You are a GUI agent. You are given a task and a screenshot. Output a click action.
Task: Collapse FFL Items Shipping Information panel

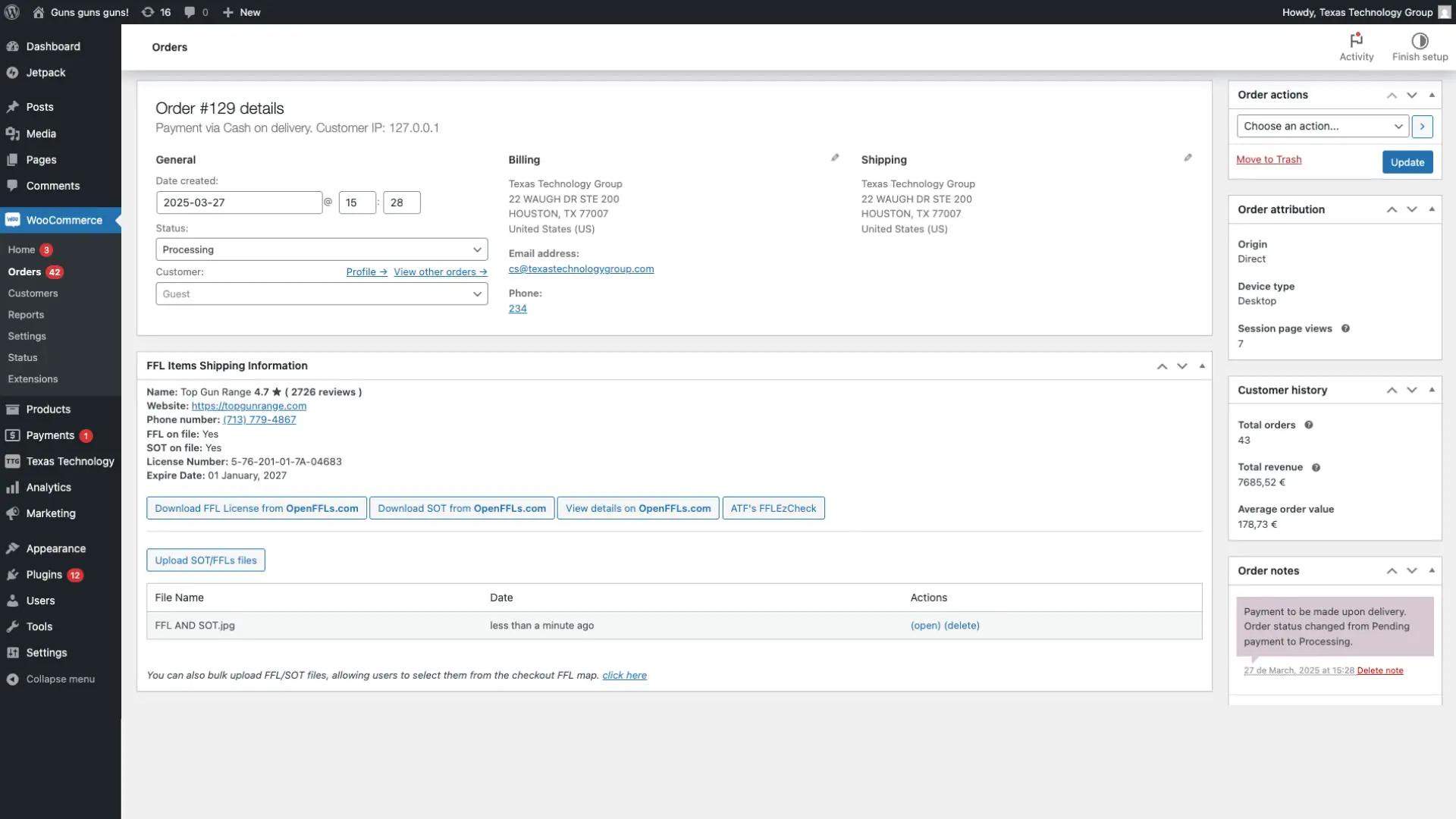pyautogui.click(x=1202, y=366)
